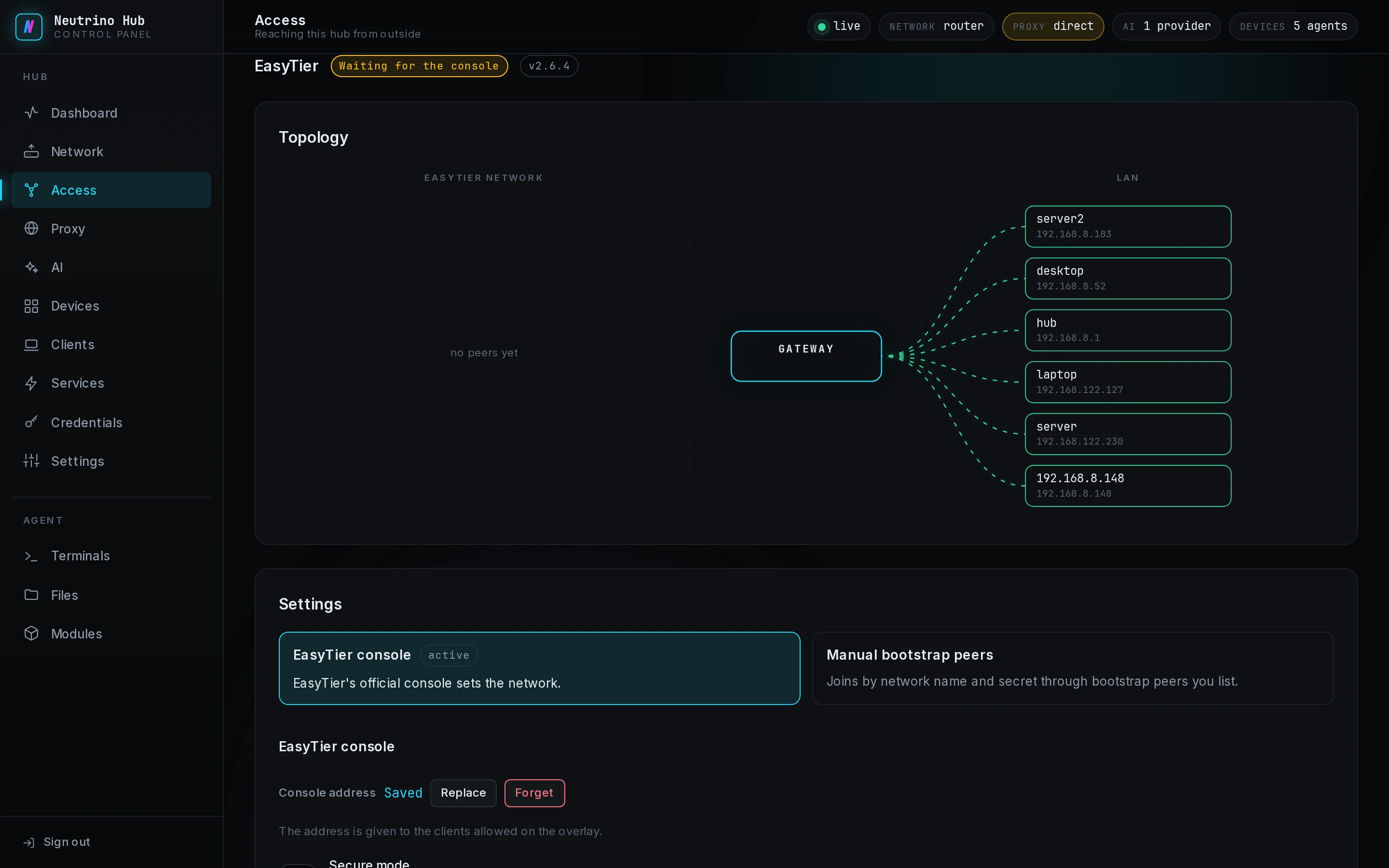
Task: Click the Waiting for the console badge
Action: point(419,66)
